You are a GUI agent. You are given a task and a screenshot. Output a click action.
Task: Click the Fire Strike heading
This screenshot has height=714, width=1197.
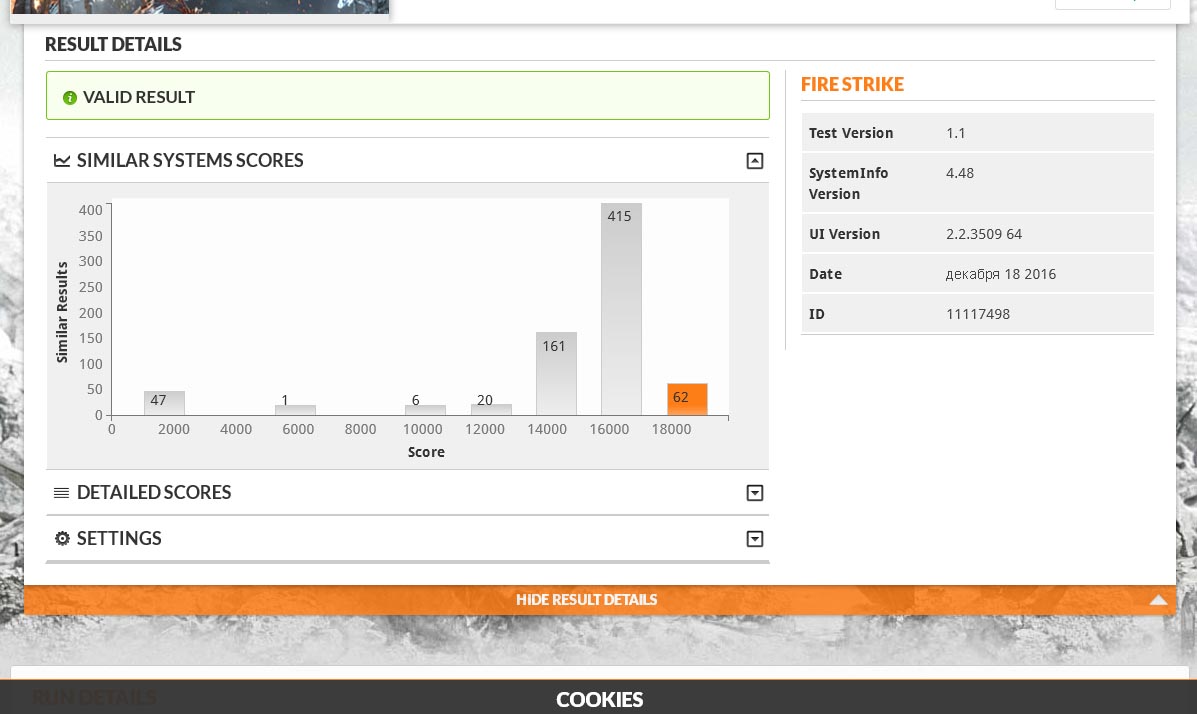(852, 84)
